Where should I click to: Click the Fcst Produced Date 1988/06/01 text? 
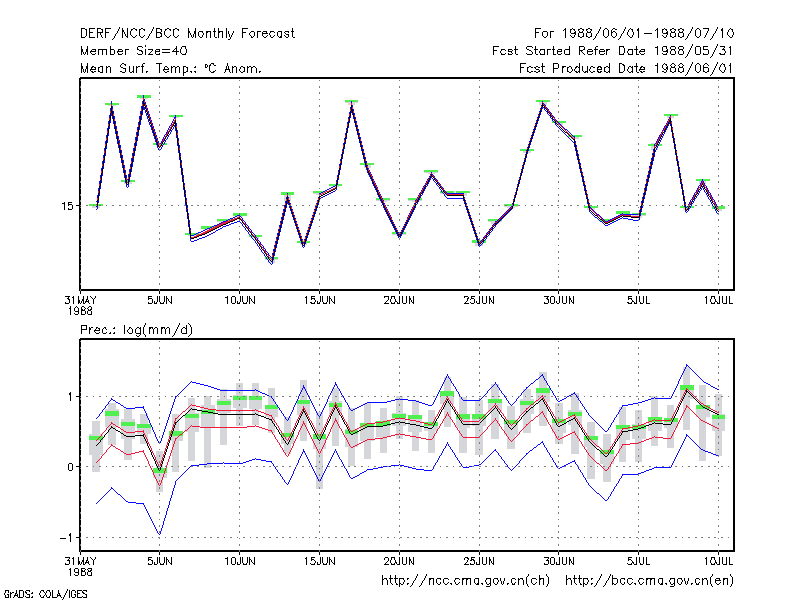click(627, 68)
